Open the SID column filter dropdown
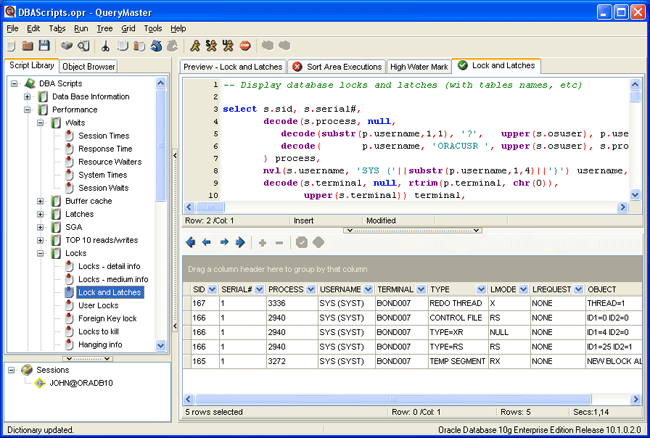650x438 pixels. (x=212, y=289)
